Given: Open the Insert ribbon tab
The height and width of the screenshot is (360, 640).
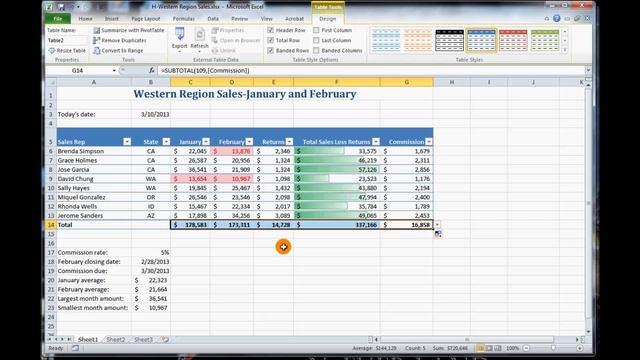Looking at the screenshot, I should 111,19.
